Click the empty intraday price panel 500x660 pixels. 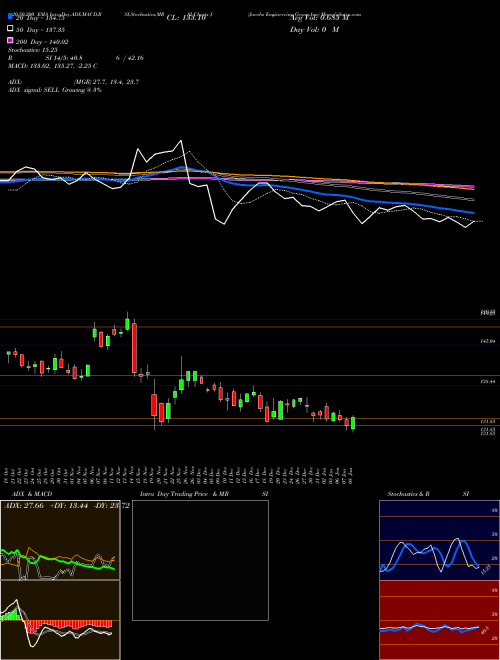click(200, 560)
